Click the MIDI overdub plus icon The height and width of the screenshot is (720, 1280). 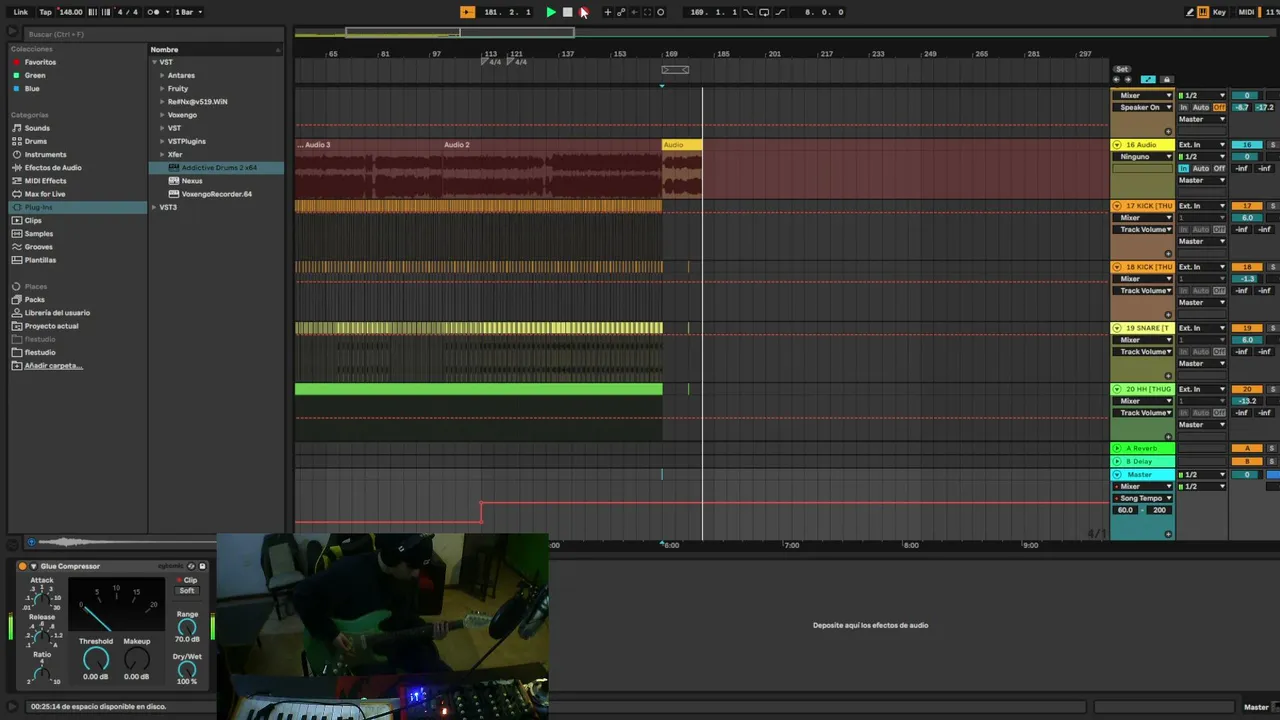pyautogui.click(x=607, y=12)
